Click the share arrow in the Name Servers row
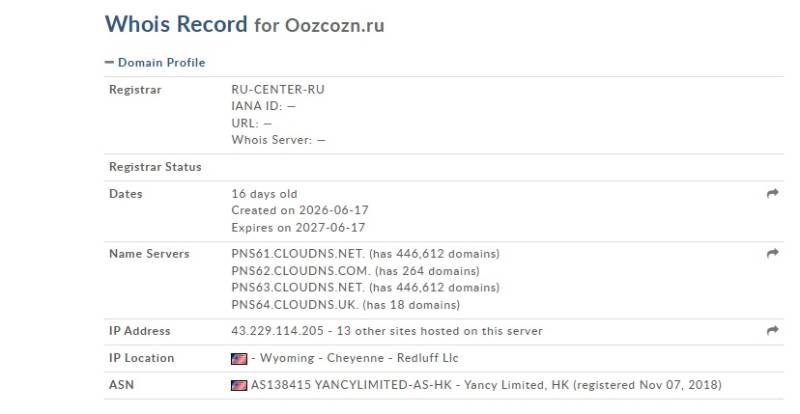Image resolution: width=800 pixels, height=414 pixels. point(772,253)
